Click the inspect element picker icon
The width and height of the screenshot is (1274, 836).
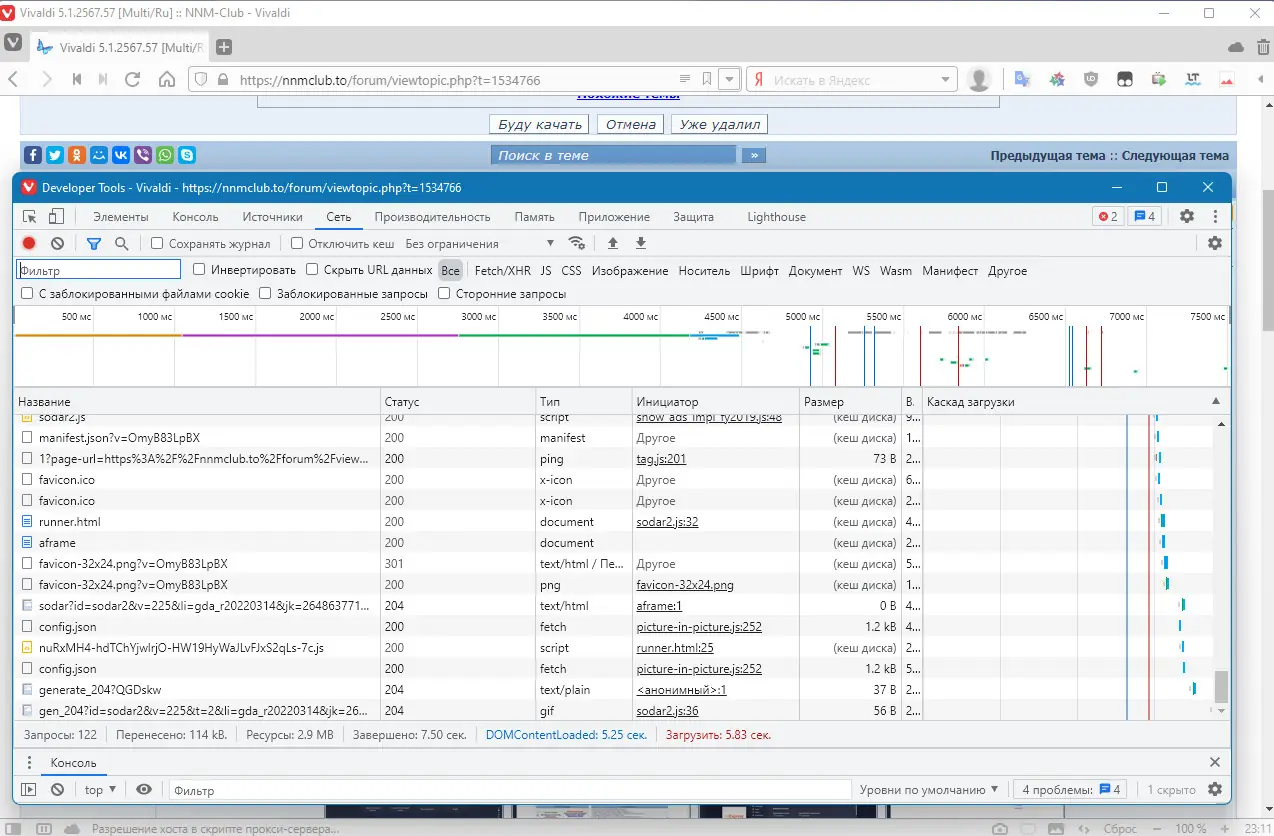click(30, 216)
